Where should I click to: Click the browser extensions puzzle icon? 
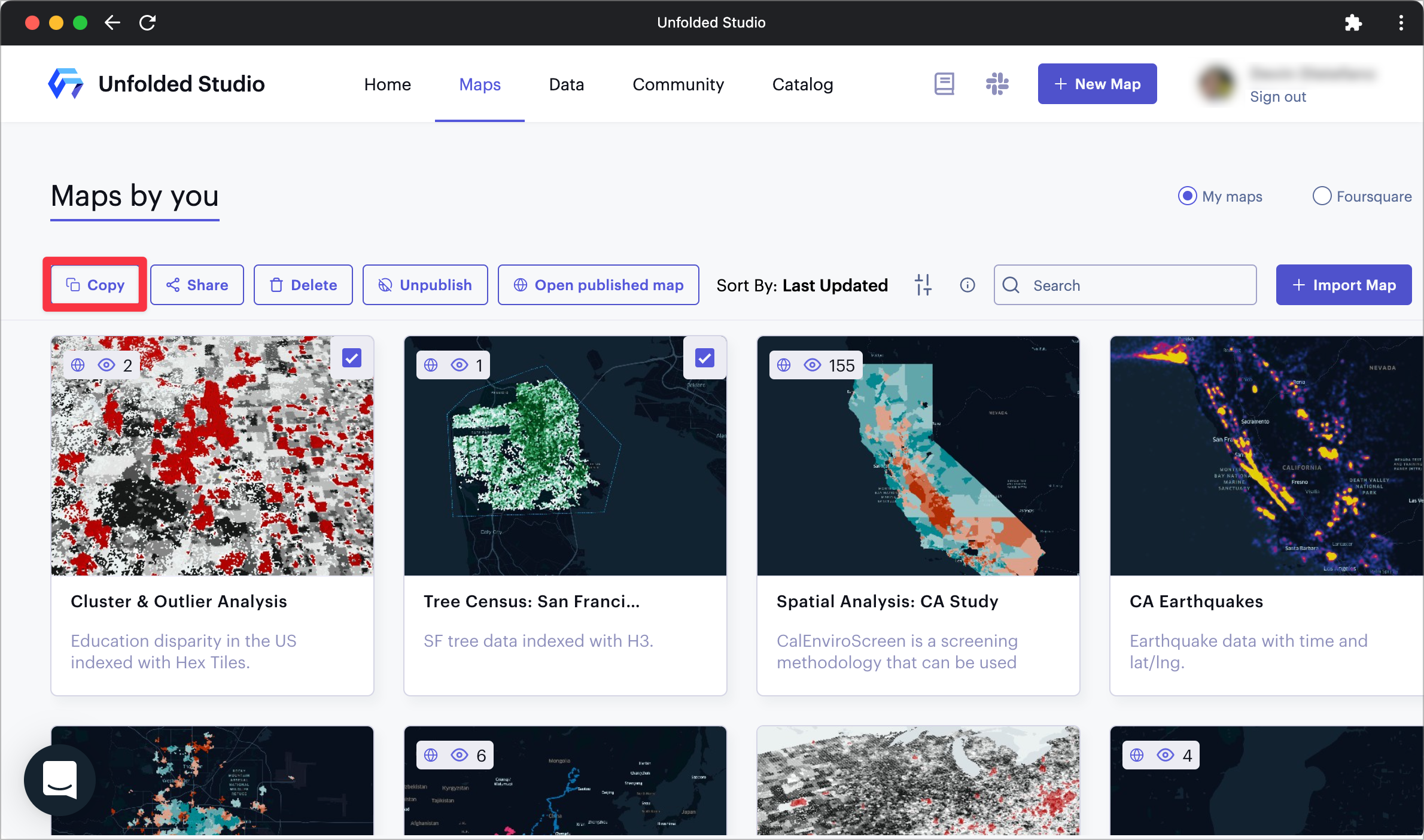pyautogui.click(x=1353, y=23)
